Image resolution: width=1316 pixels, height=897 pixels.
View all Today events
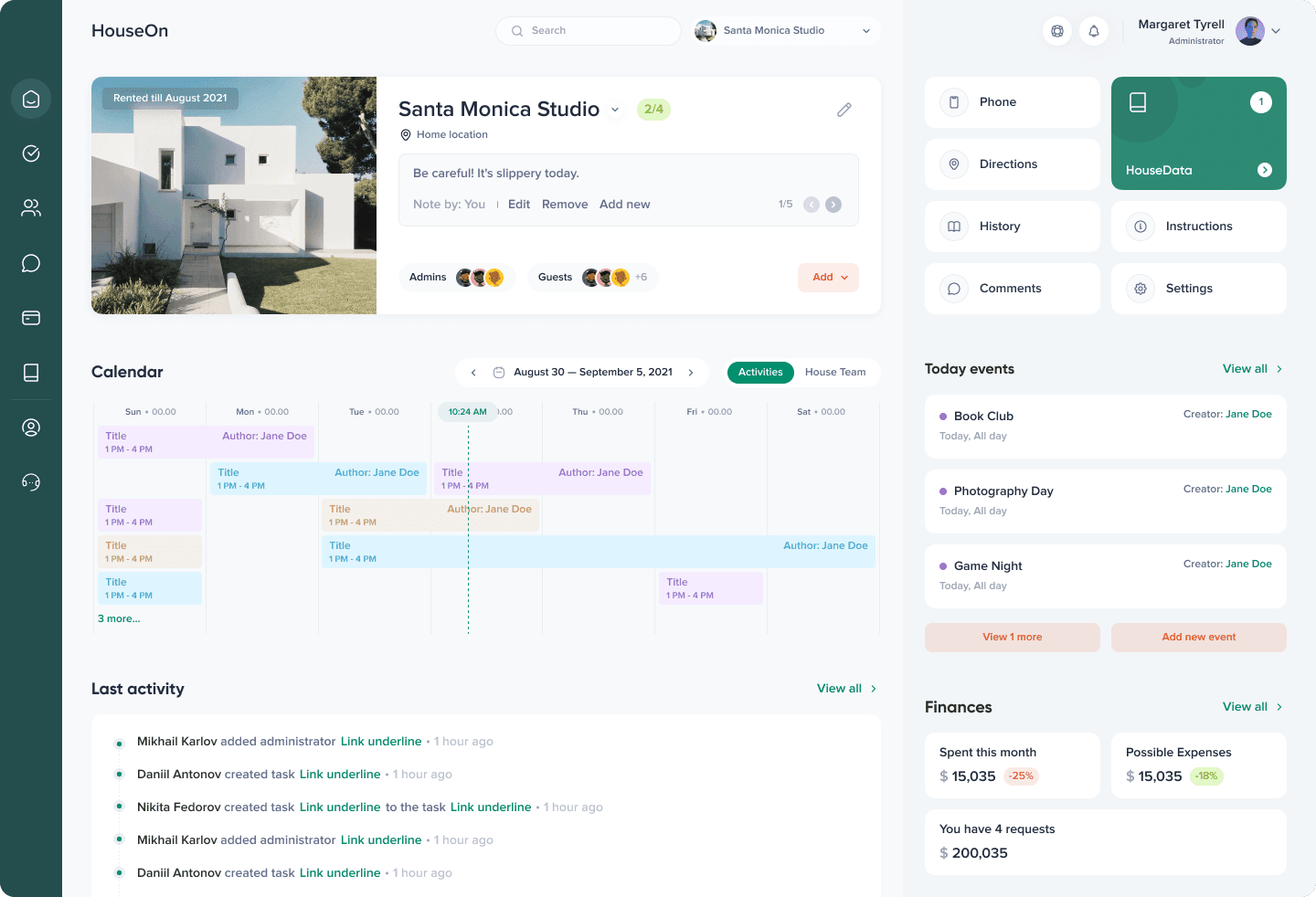1252,369
